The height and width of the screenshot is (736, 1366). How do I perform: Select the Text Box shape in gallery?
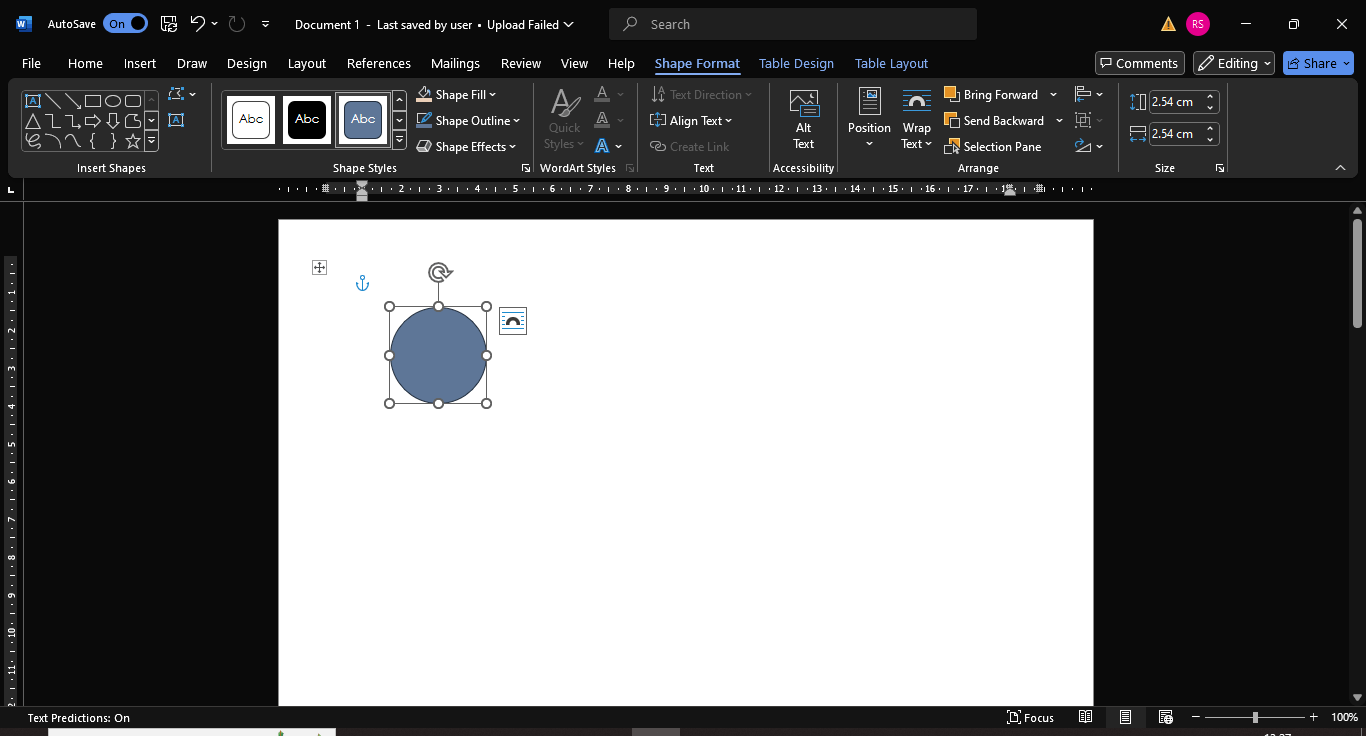pyautogui.click(x=33, y=101)
